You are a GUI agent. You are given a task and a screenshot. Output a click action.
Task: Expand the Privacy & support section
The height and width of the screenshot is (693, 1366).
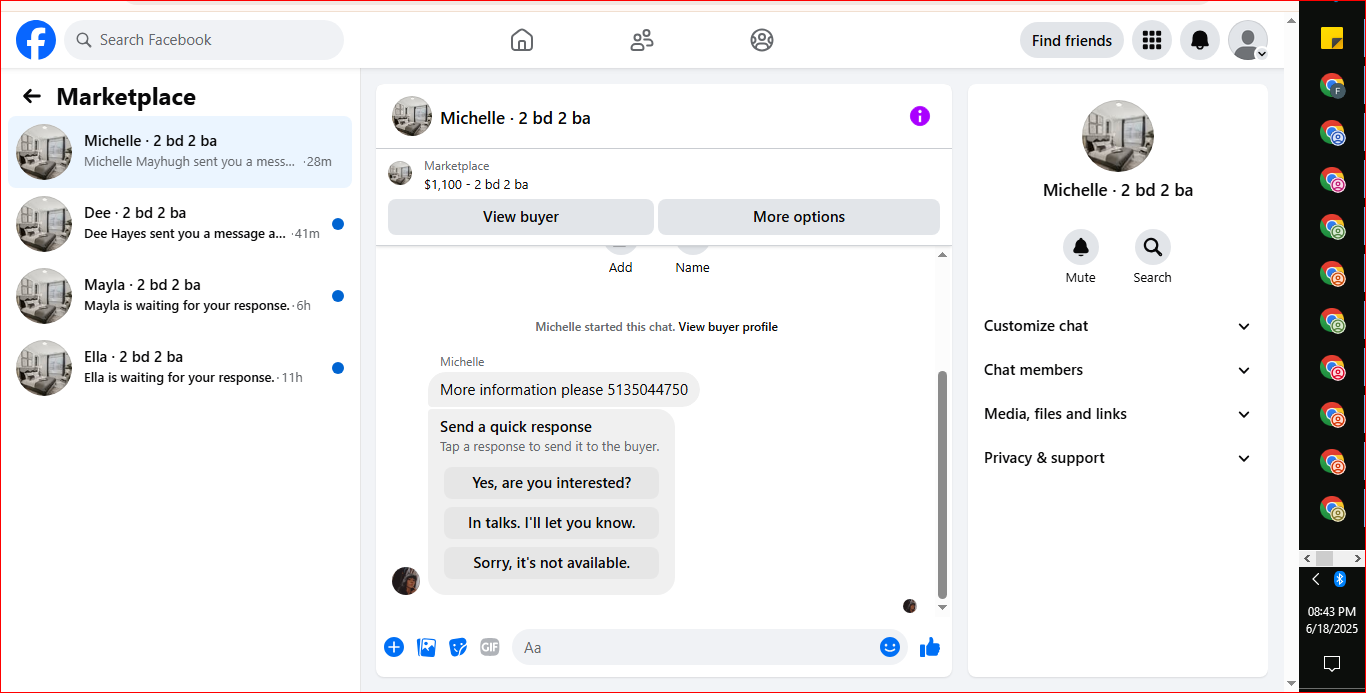pyautogui.click(x=1118, y=458)
